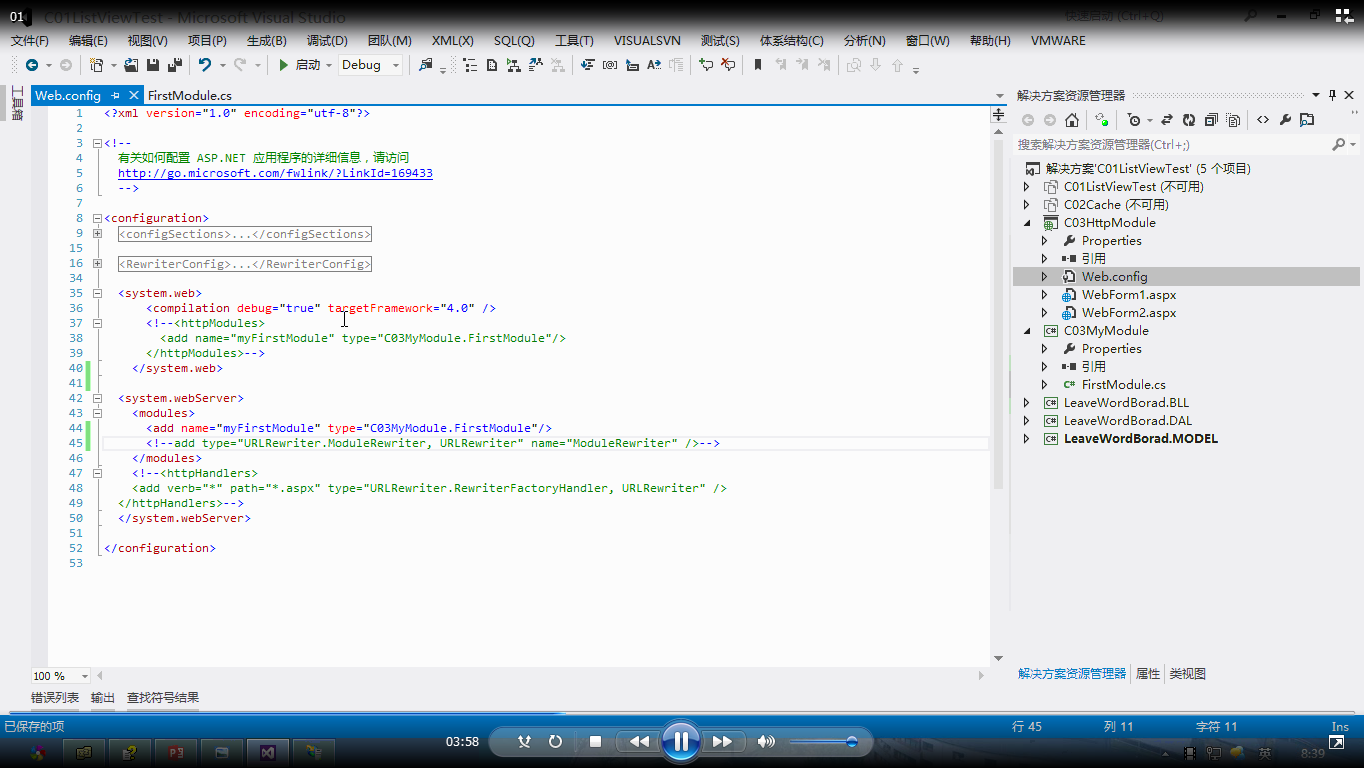Mute the video player speaker icon
Screen dimensions: 1364x768
tap(766, 741)
